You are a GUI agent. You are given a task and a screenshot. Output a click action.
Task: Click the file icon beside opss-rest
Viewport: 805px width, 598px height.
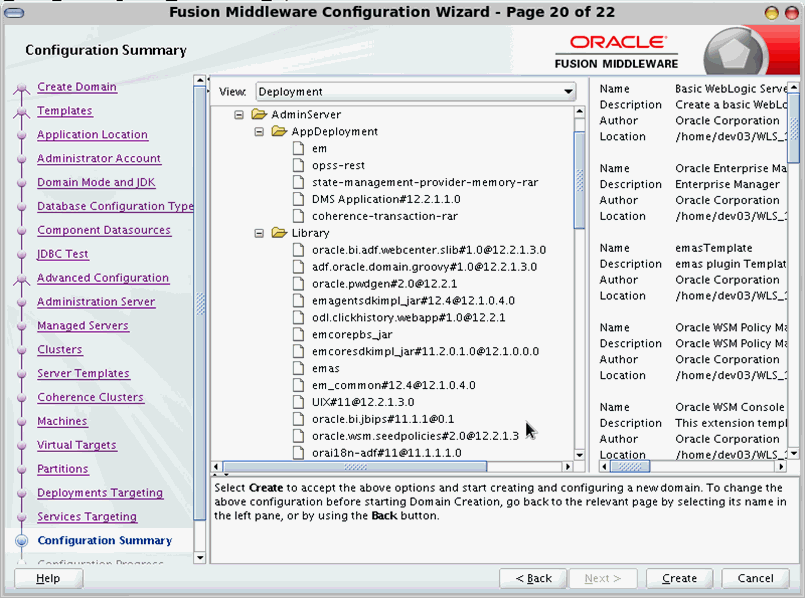tap(298, 165)
